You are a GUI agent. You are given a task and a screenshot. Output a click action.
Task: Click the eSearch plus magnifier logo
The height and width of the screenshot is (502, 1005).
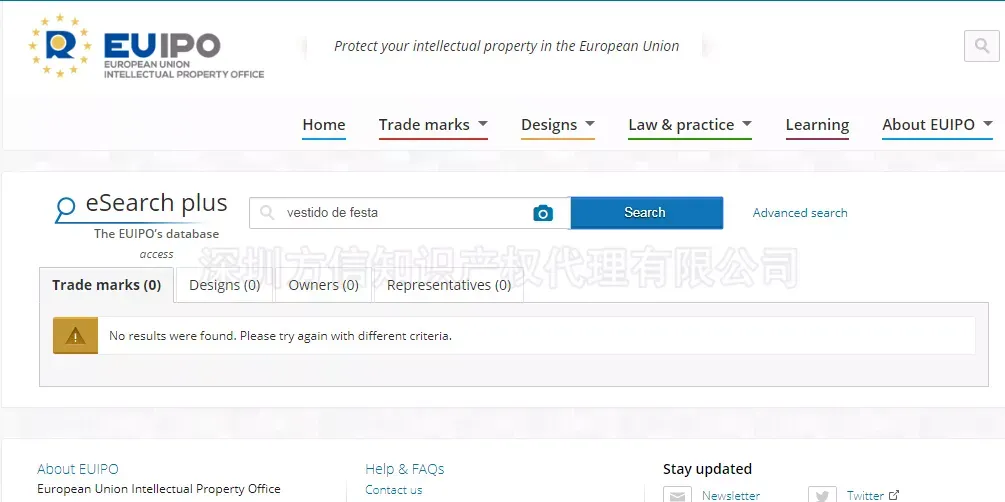coord(66,209)
